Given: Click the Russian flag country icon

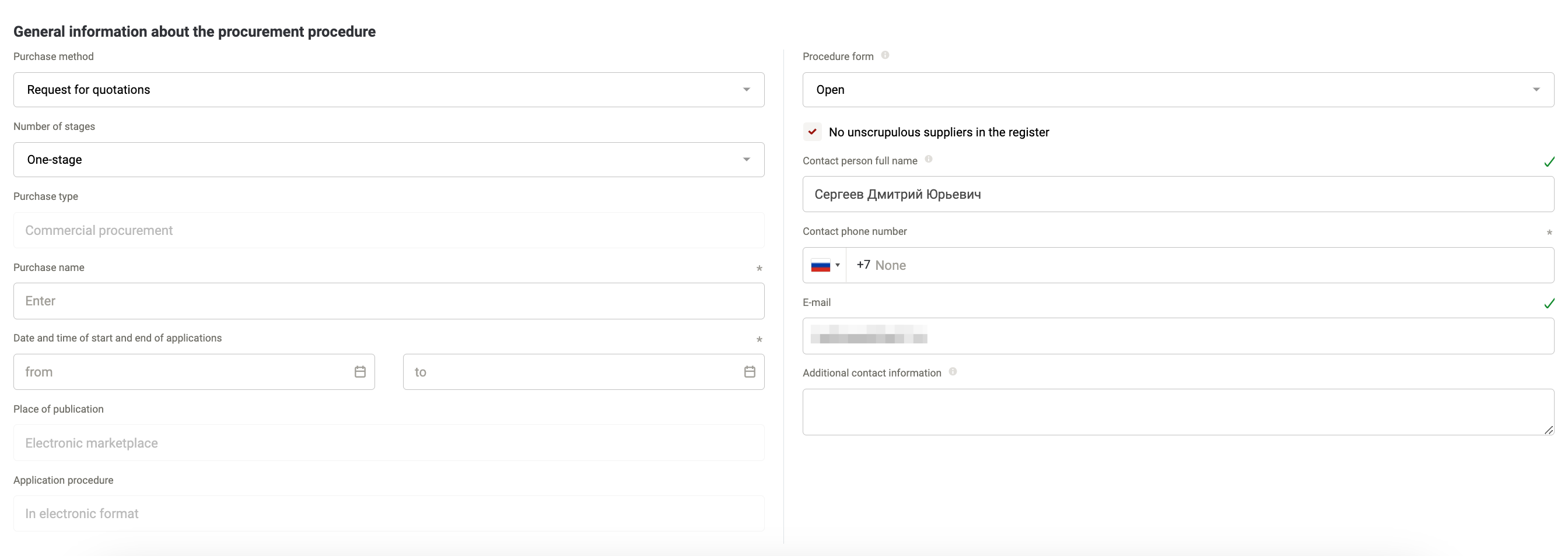Looking at the screenshot, I should click(x=821, y=265).
